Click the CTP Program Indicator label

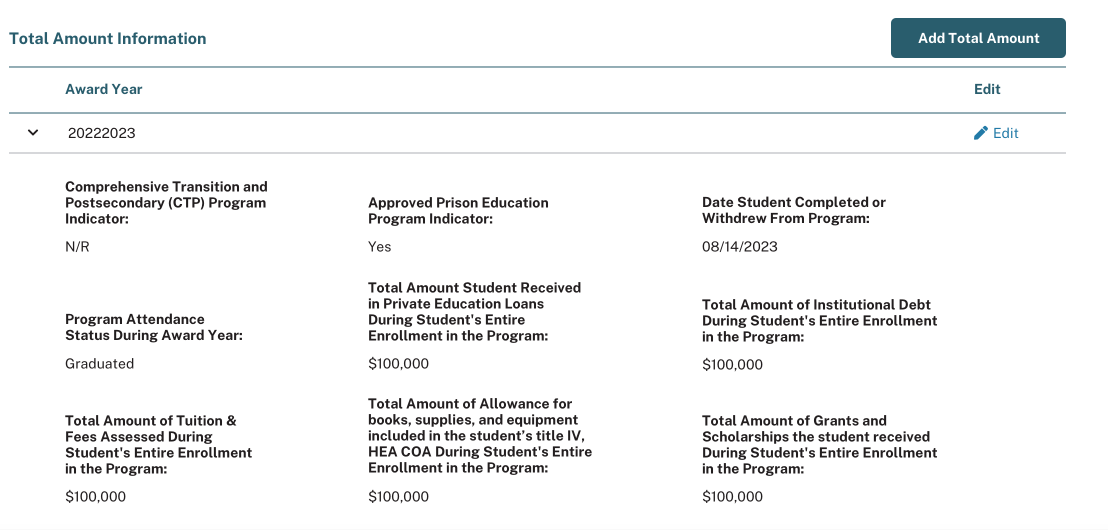(166, 202)
